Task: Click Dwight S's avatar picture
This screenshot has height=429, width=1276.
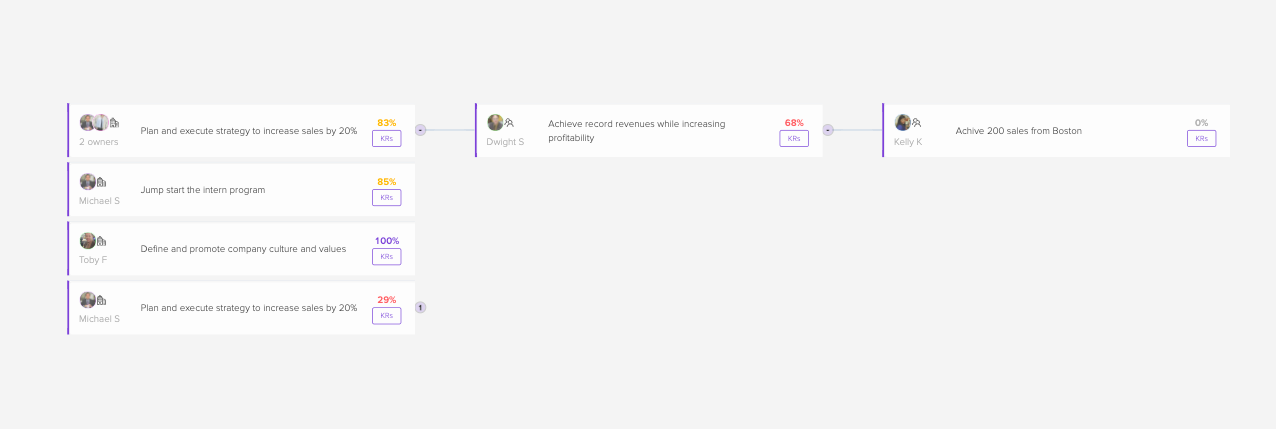Action: pyautogui.click(x=495, y=123)
